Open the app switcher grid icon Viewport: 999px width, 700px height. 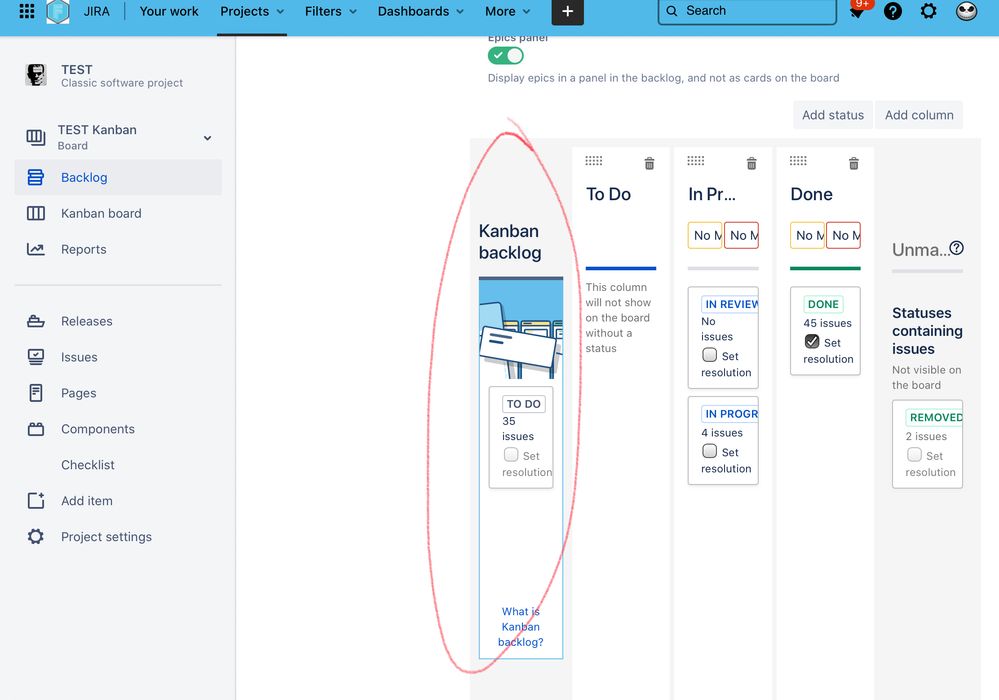[x=27, y=11]
